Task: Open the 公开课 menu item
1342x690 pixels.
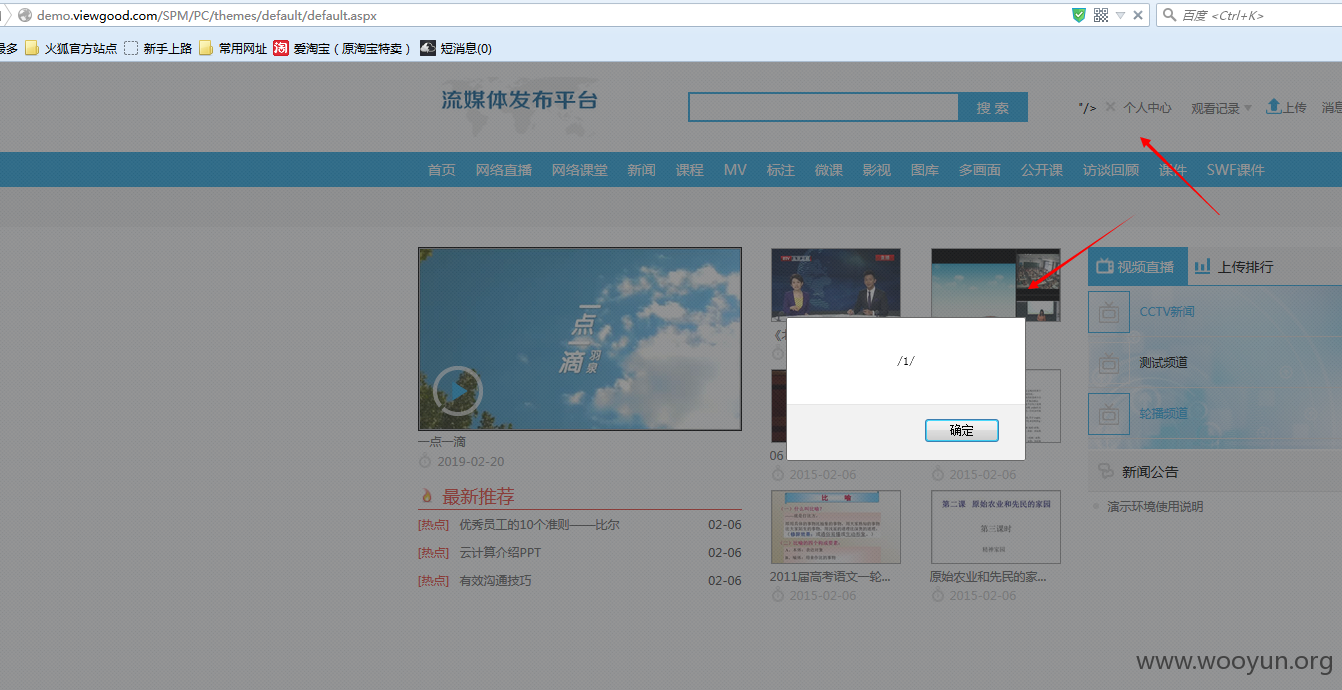Action: click(x=1042, y=170)
